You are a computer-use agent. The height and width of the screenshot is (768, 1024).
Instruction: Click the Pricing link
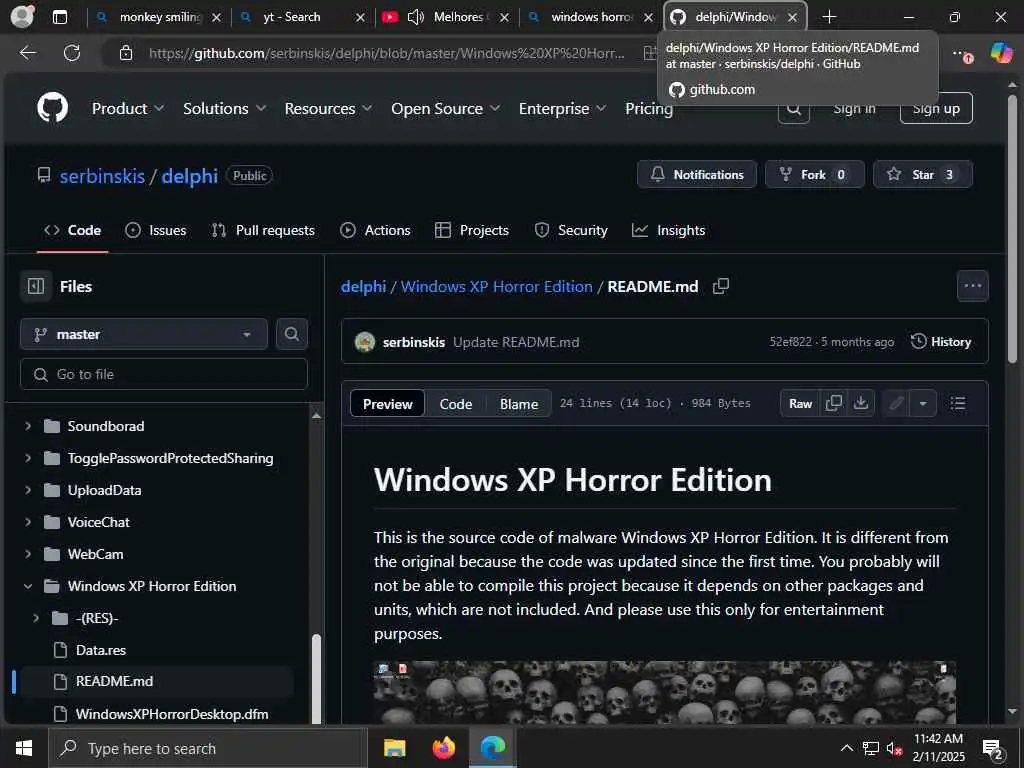648,108
